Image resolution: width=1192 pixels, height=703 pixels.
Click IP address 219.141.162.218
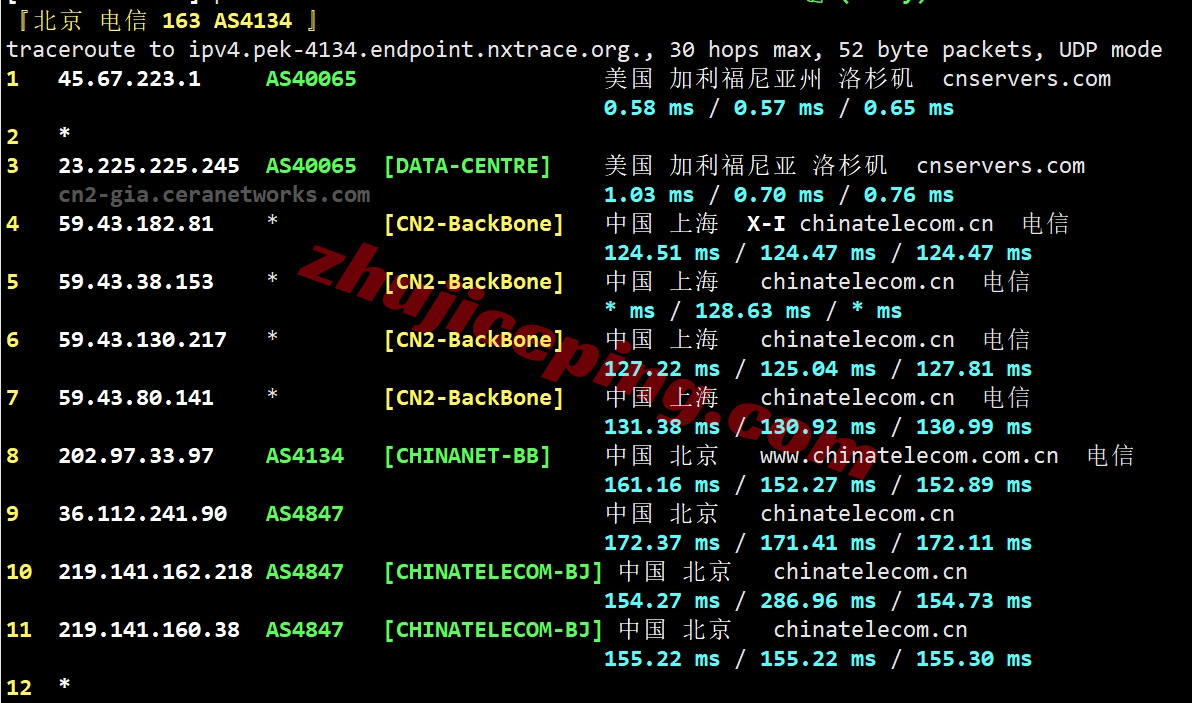coord(155,572)
